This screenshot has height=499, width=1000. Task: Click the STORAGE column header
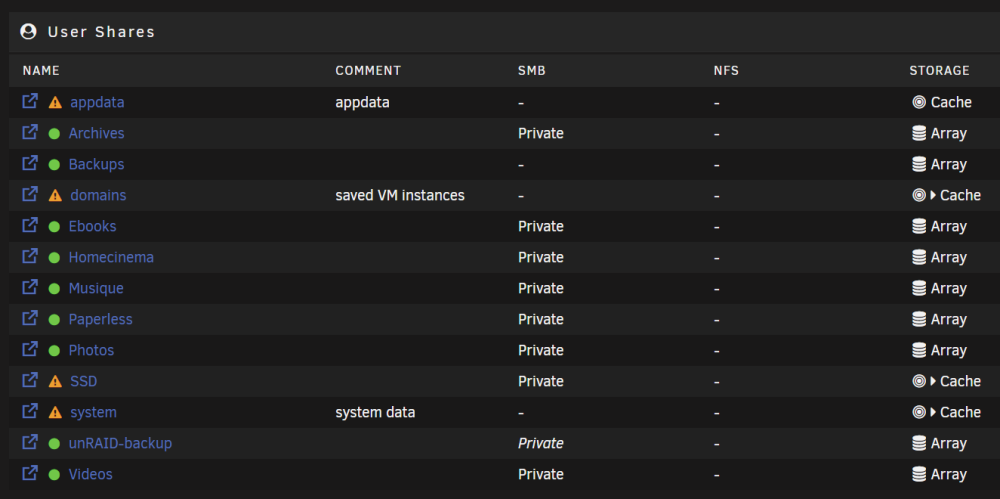click(x=939, y=71)
